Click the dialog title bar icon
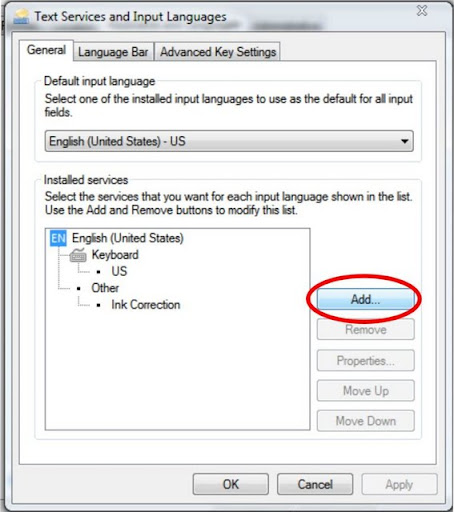 pos(21,17)
